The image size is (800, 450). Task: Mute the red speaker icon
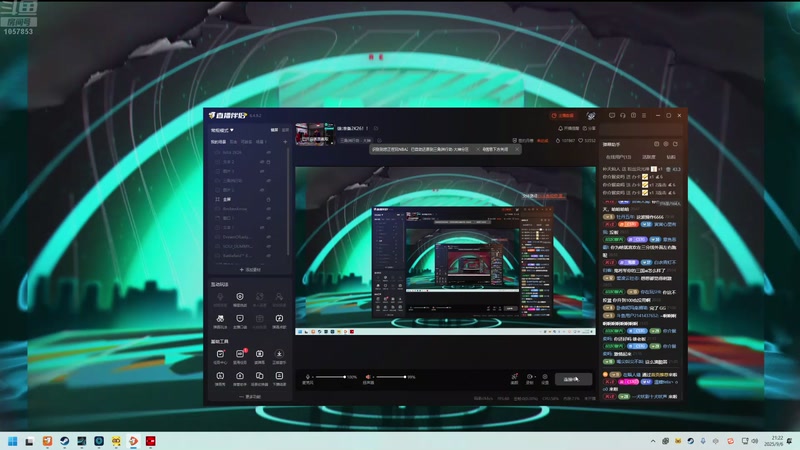tap(368, 377)
